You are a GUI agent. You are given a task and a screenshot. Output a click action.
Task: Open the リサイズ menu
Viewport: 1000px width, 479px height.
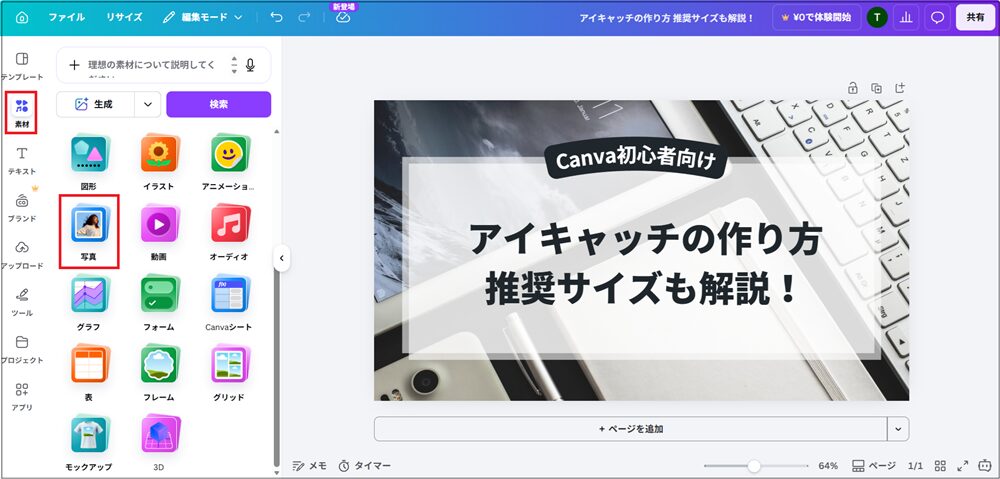(x=124, y=18)
